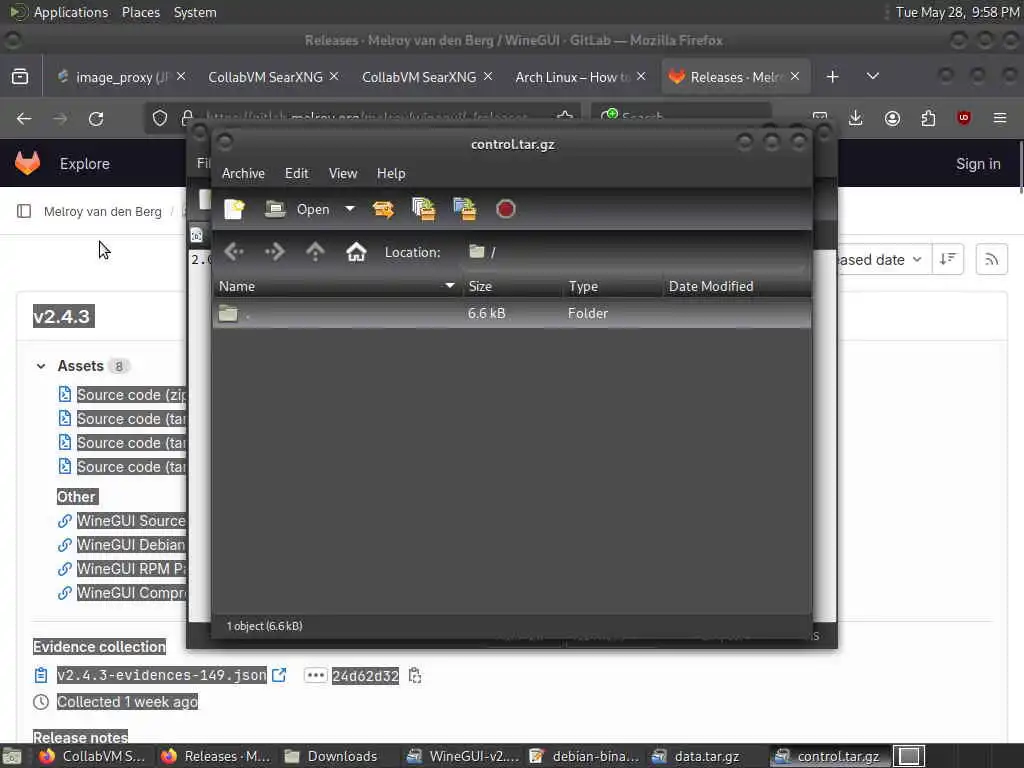Open the View menu in archive manager

point(343,173)
